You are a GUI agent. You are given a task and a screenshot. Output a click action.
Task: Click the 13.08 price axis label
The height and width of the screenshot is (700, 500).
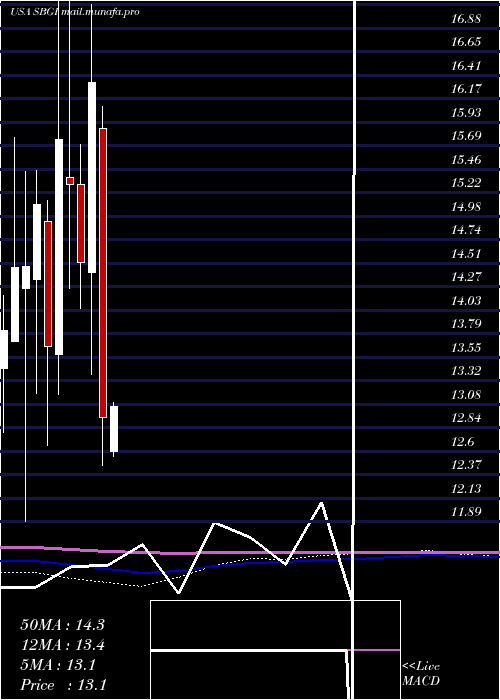(466, 394)
